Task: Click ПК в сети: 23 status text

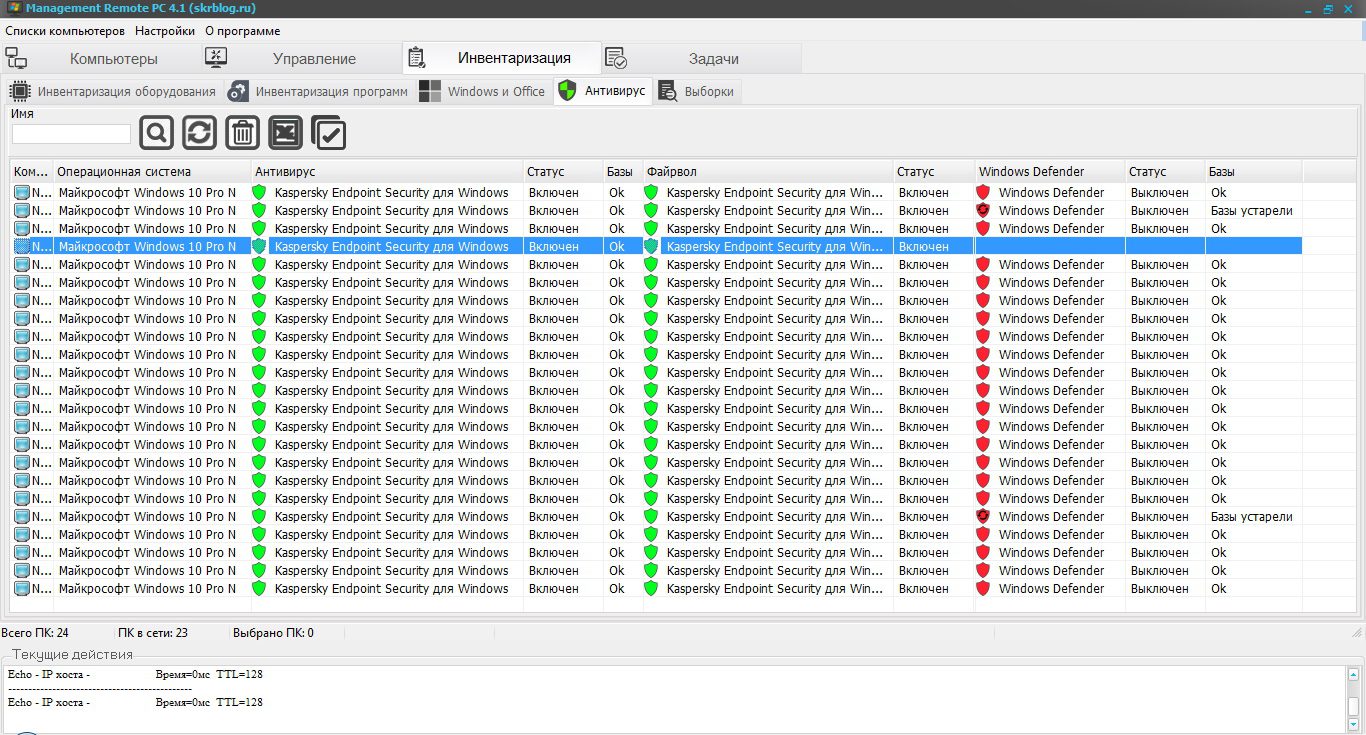Action: point(153,633)
